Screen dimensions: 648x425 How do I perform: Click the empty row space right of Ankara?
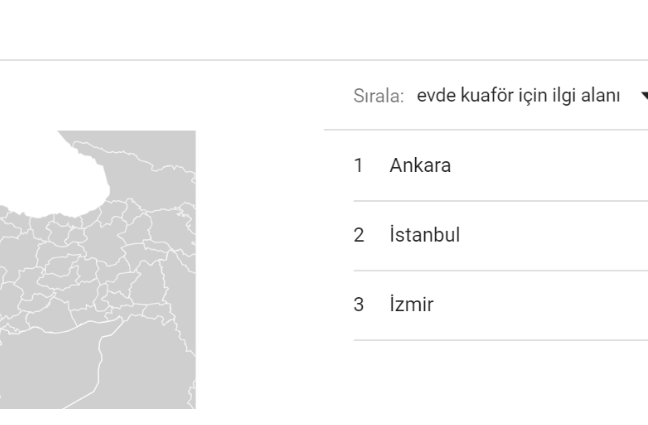pyautogui.click(x=550, y=165)
